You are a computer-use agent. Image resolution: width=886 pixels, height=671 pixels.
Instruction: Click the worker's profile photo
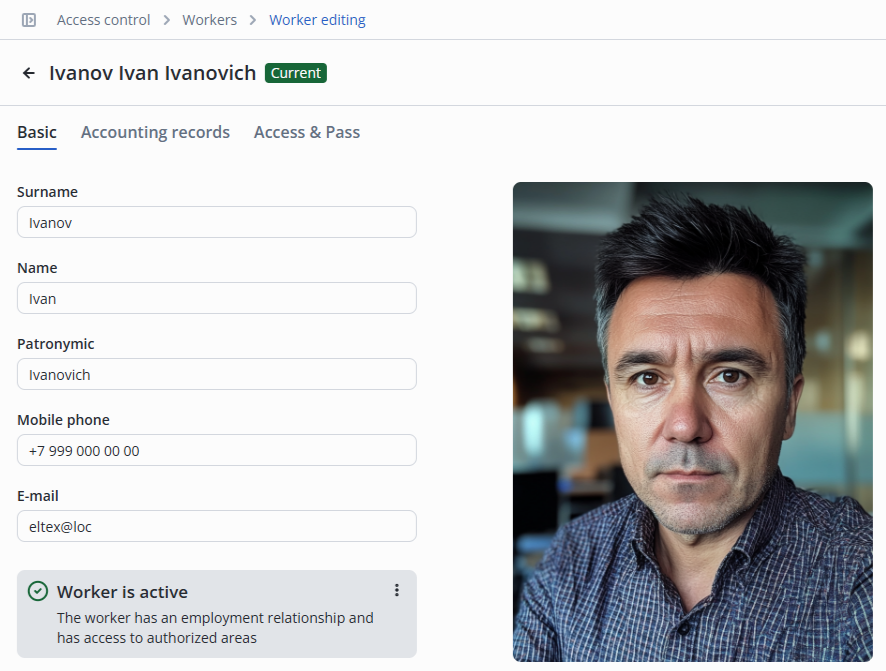(x=693, y=421)
